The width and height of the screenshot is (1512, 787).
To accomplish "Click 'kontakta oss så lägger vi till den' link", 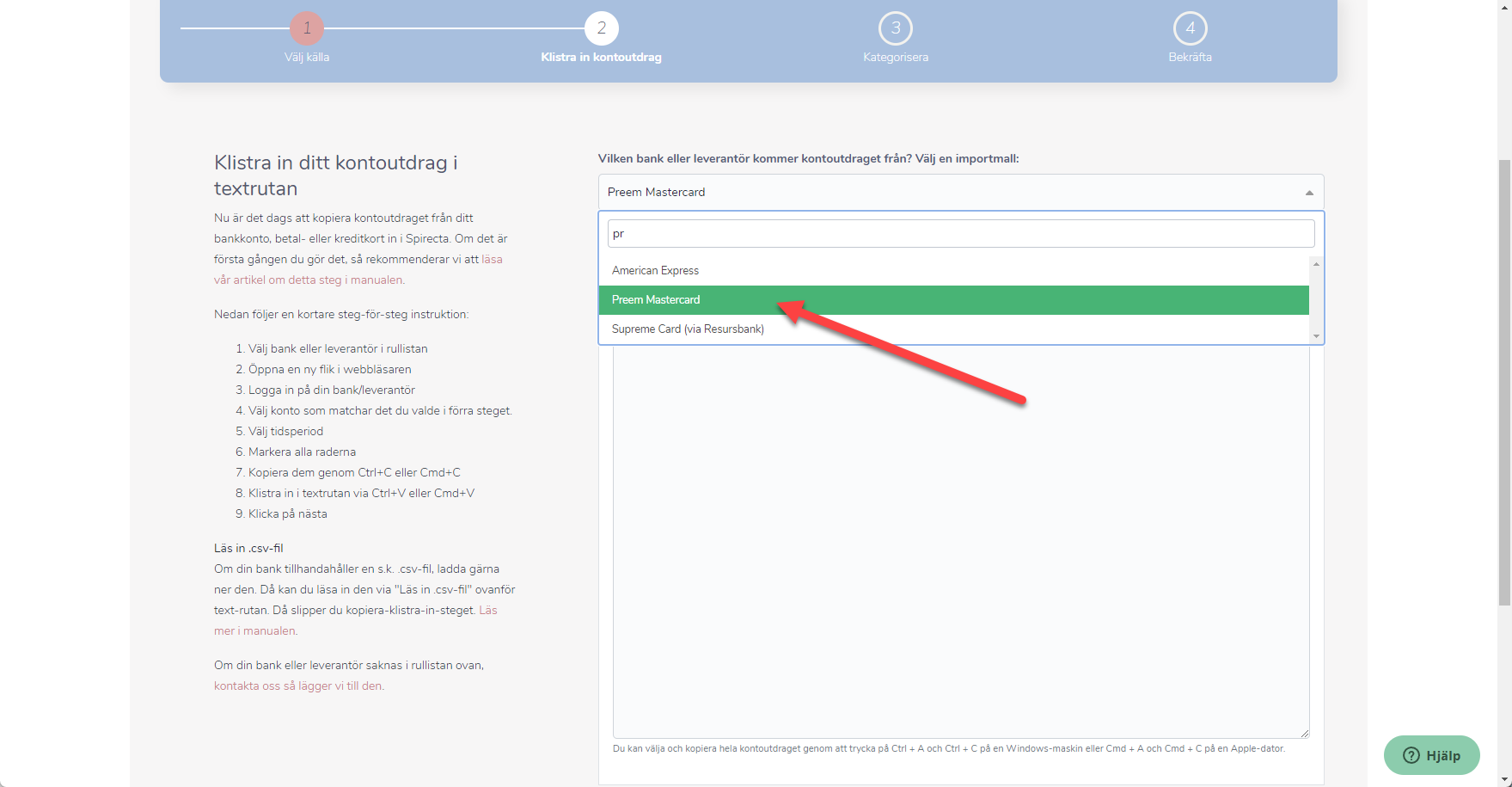I will 298,686.
